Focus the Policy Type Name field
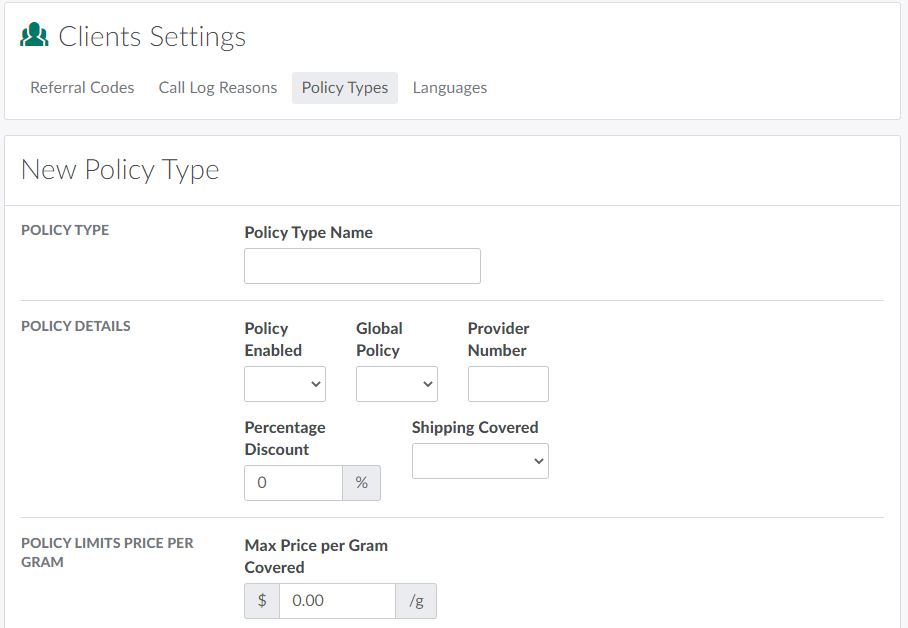This screenshot has height=628, width=908. point(362,266)
